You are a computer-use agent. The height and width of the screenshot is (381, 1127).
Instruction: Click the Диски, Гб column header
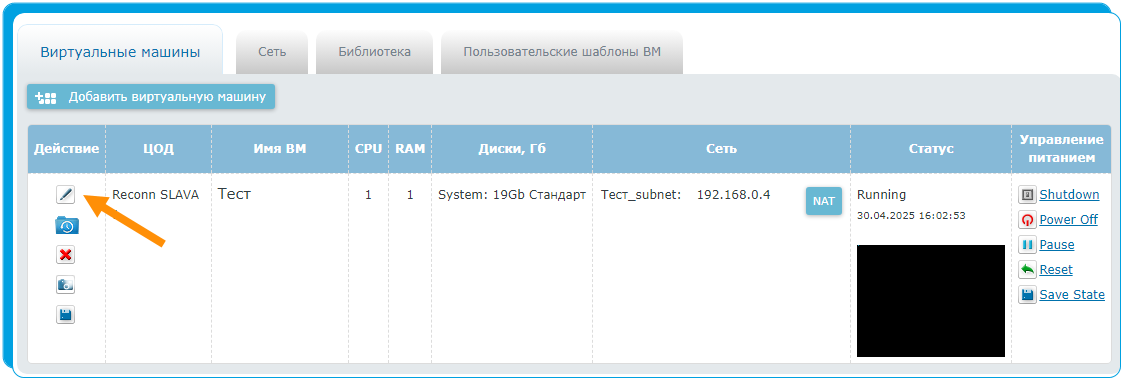(512, 149)
